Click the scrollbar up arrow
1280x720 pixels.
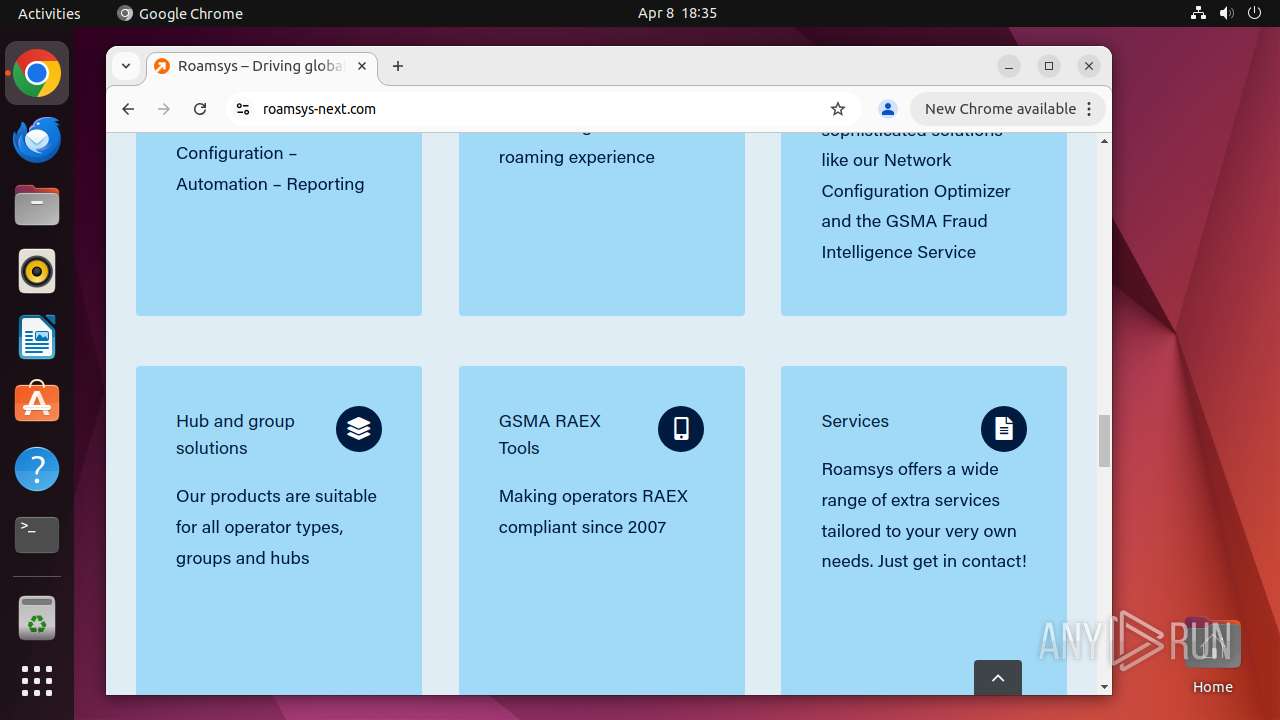[1104, 141]
